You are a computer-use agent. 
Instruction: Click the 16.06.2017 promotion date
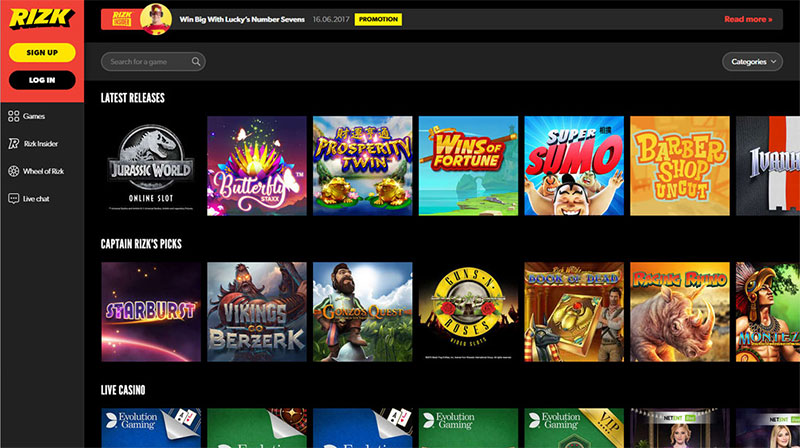[x=331, y=19]
